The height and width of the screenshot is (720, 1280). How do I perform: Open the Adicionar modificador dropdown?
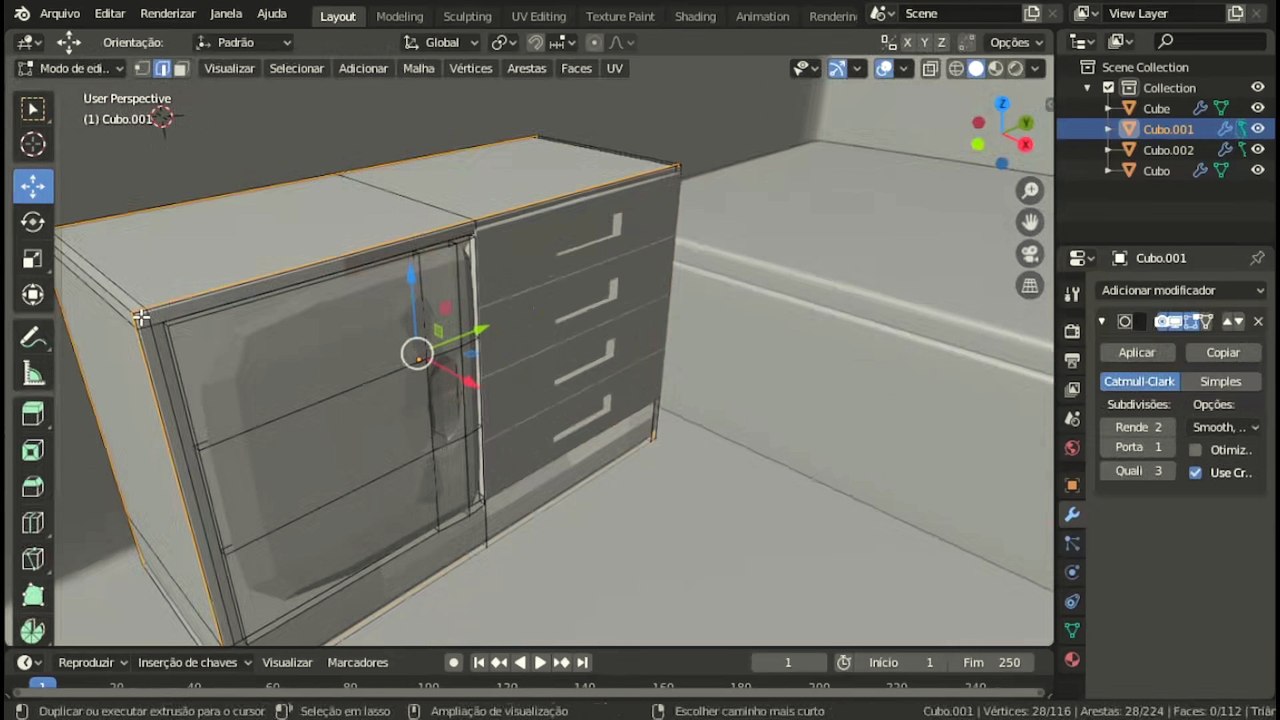pos(1182,290)
